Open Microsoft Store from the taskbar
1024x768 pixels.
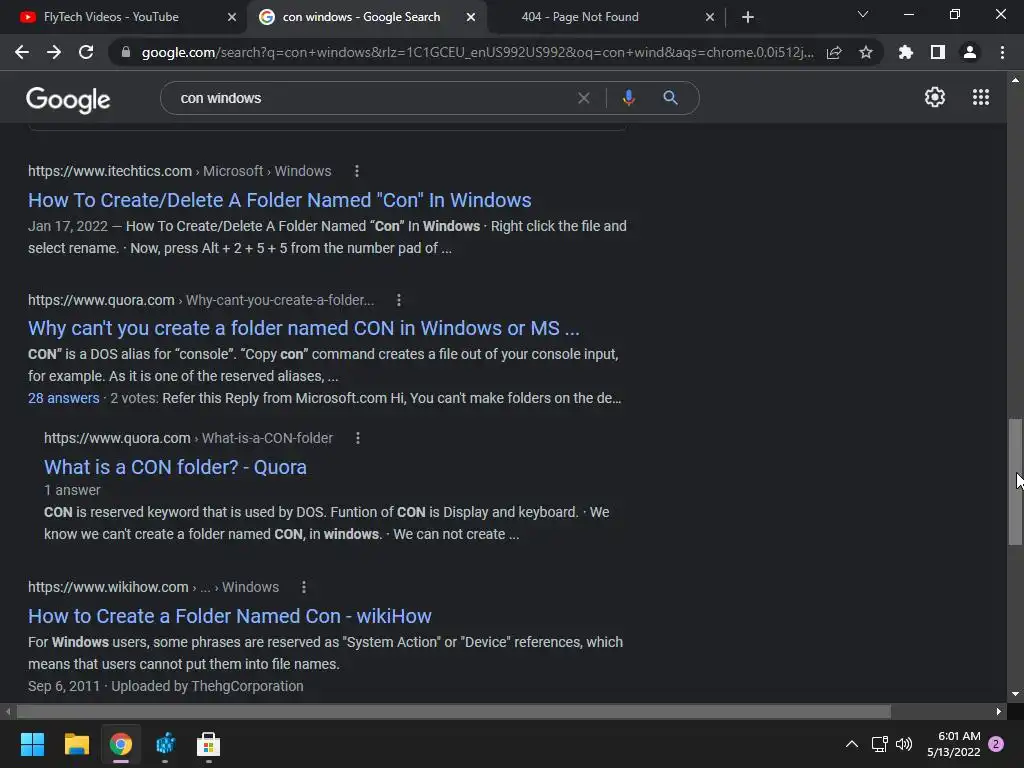click(x=208, y=744)
